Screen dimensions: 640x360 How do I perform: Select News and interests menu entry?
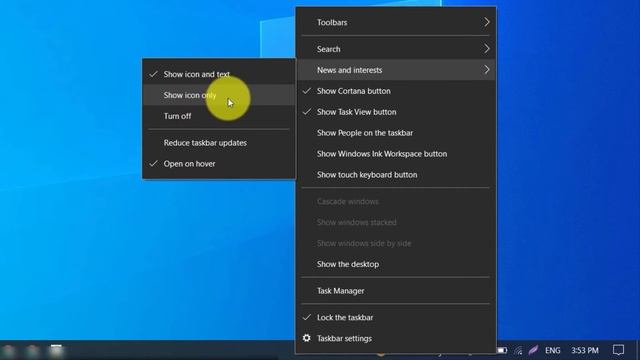(x=395, y=70)
